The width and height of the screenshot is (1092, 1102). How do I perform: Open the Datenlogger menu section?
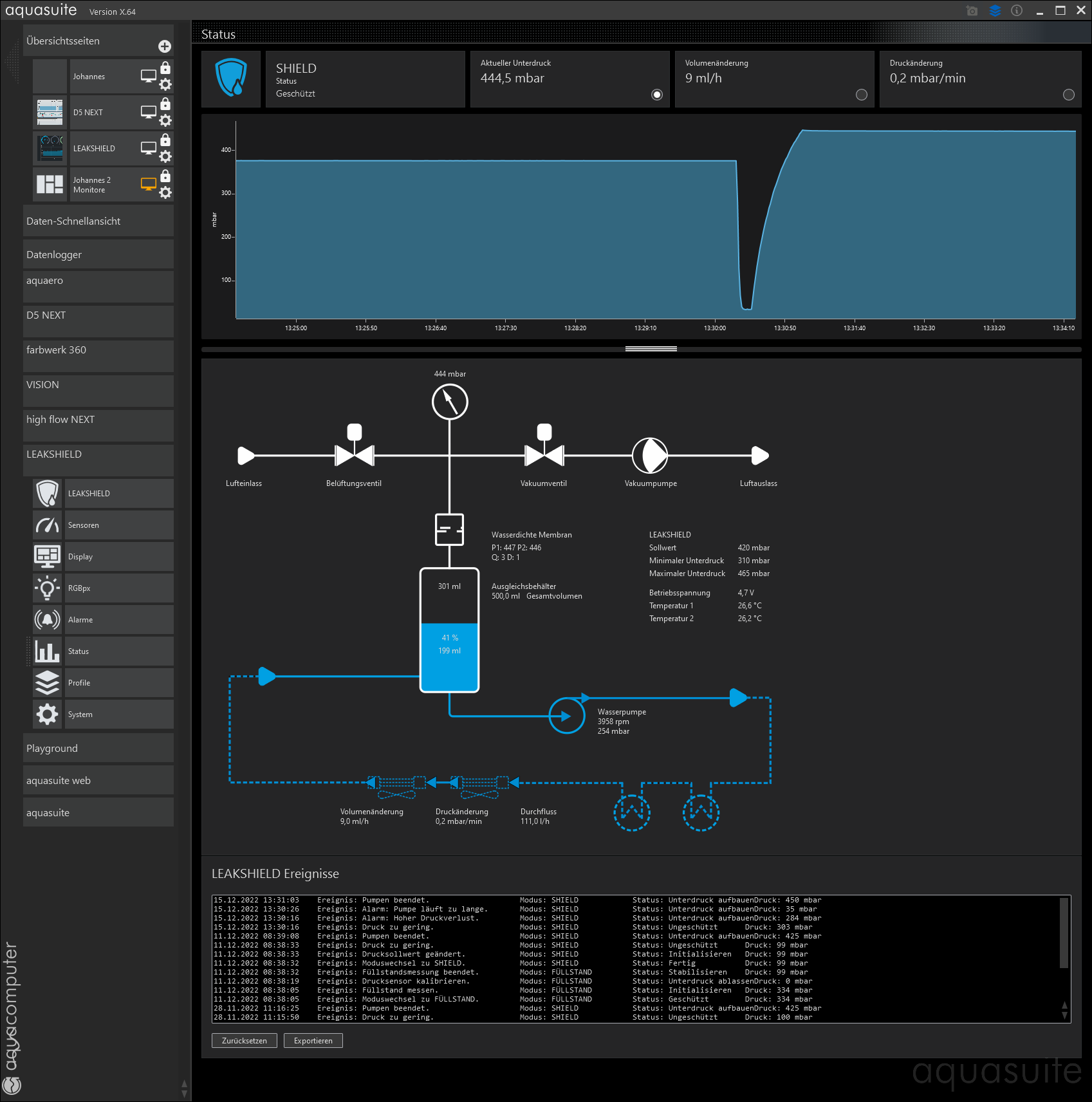(98, 254)
